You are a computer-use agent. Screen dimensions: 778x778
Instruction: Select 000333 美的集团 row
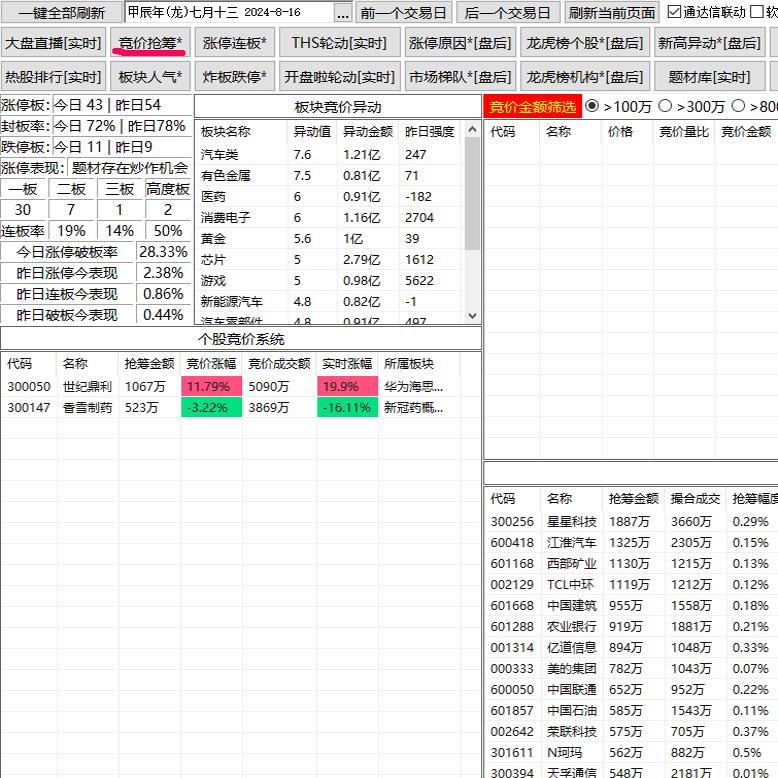(x=631, y=668)
